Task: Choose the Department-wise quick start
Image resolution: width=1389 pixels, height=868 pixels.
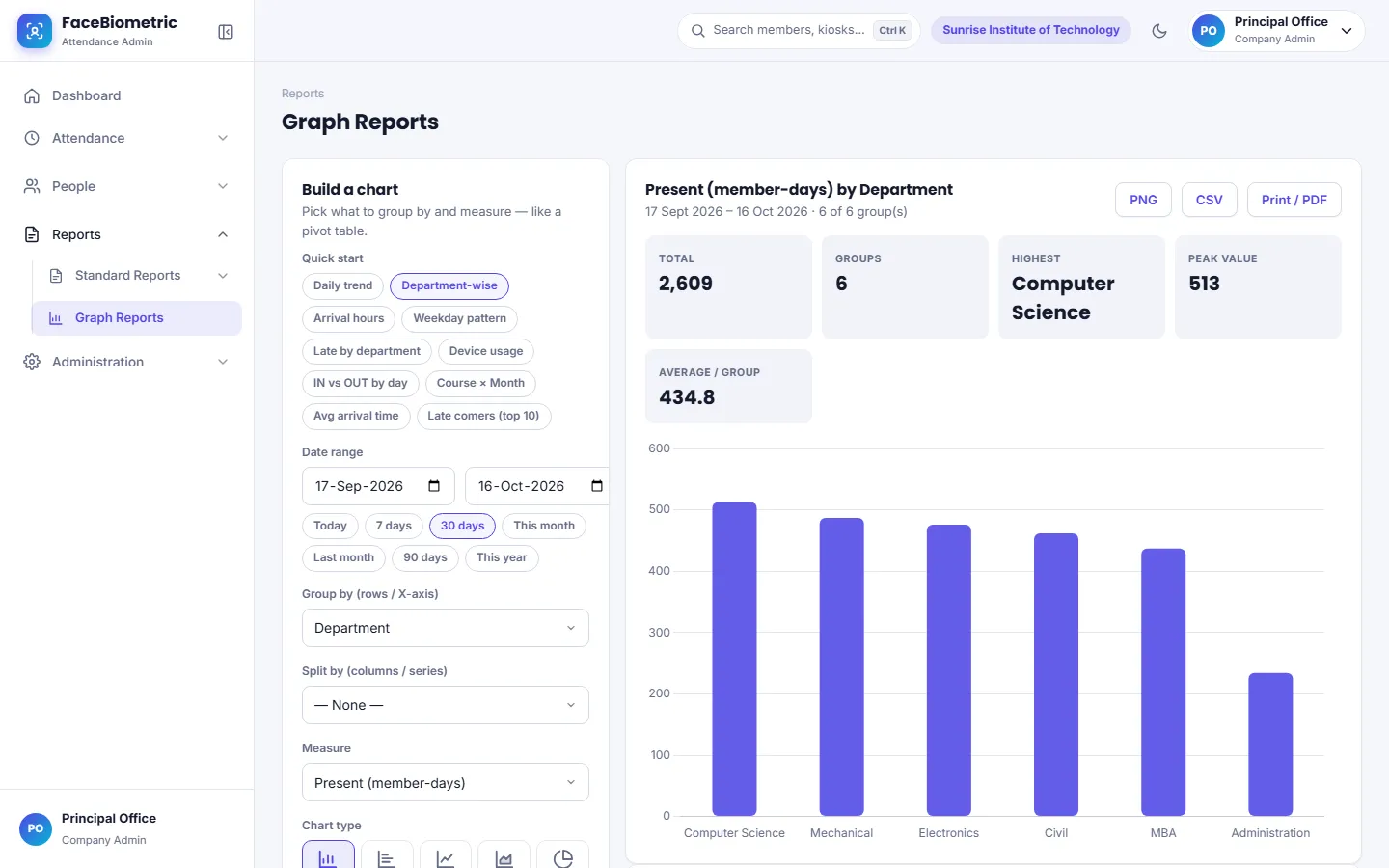Action: point(449,285)
